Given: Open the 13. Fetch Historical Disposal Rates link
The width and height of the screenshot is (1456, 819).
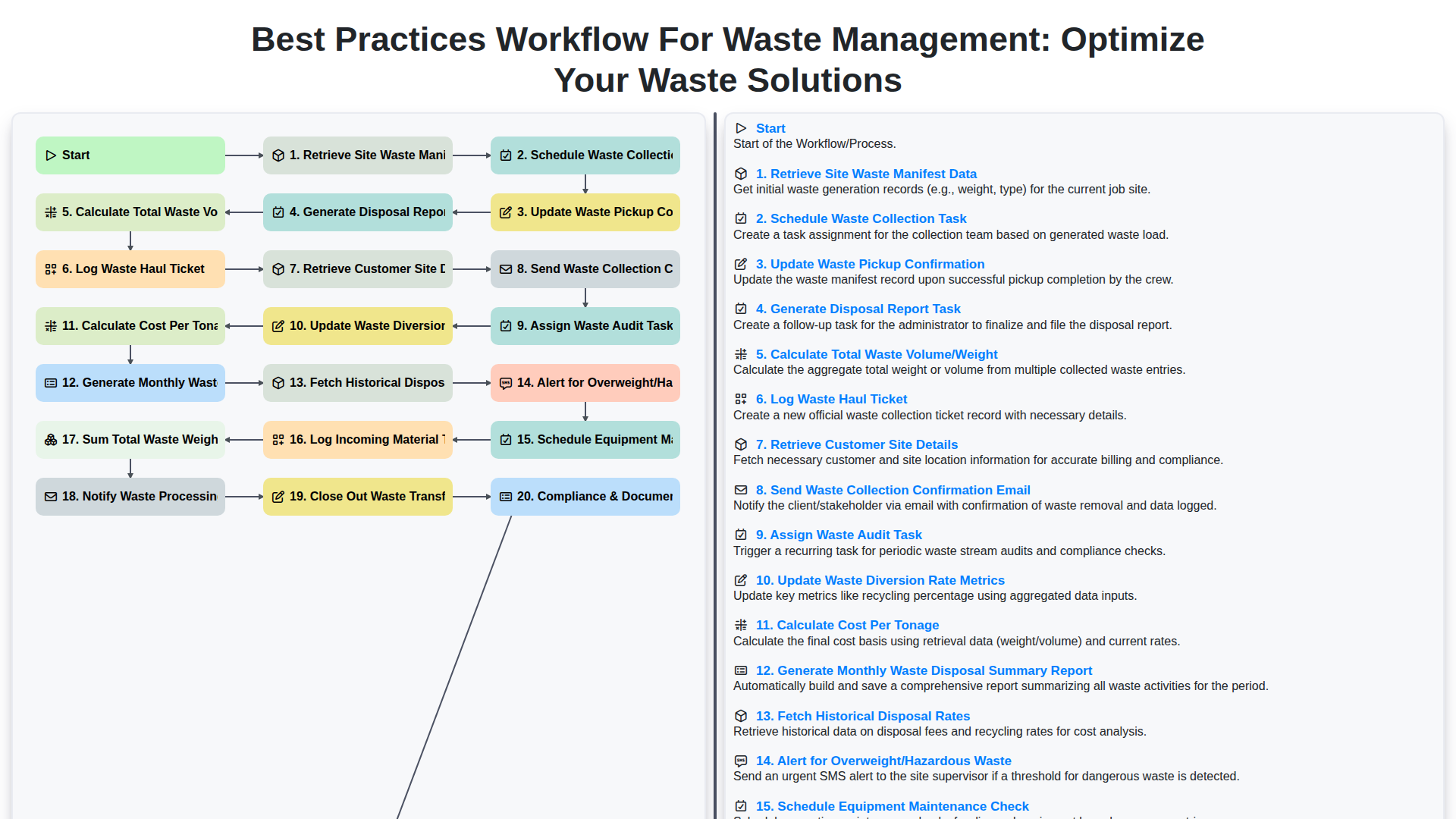Looking at the screenshot, I should point(862,716).
